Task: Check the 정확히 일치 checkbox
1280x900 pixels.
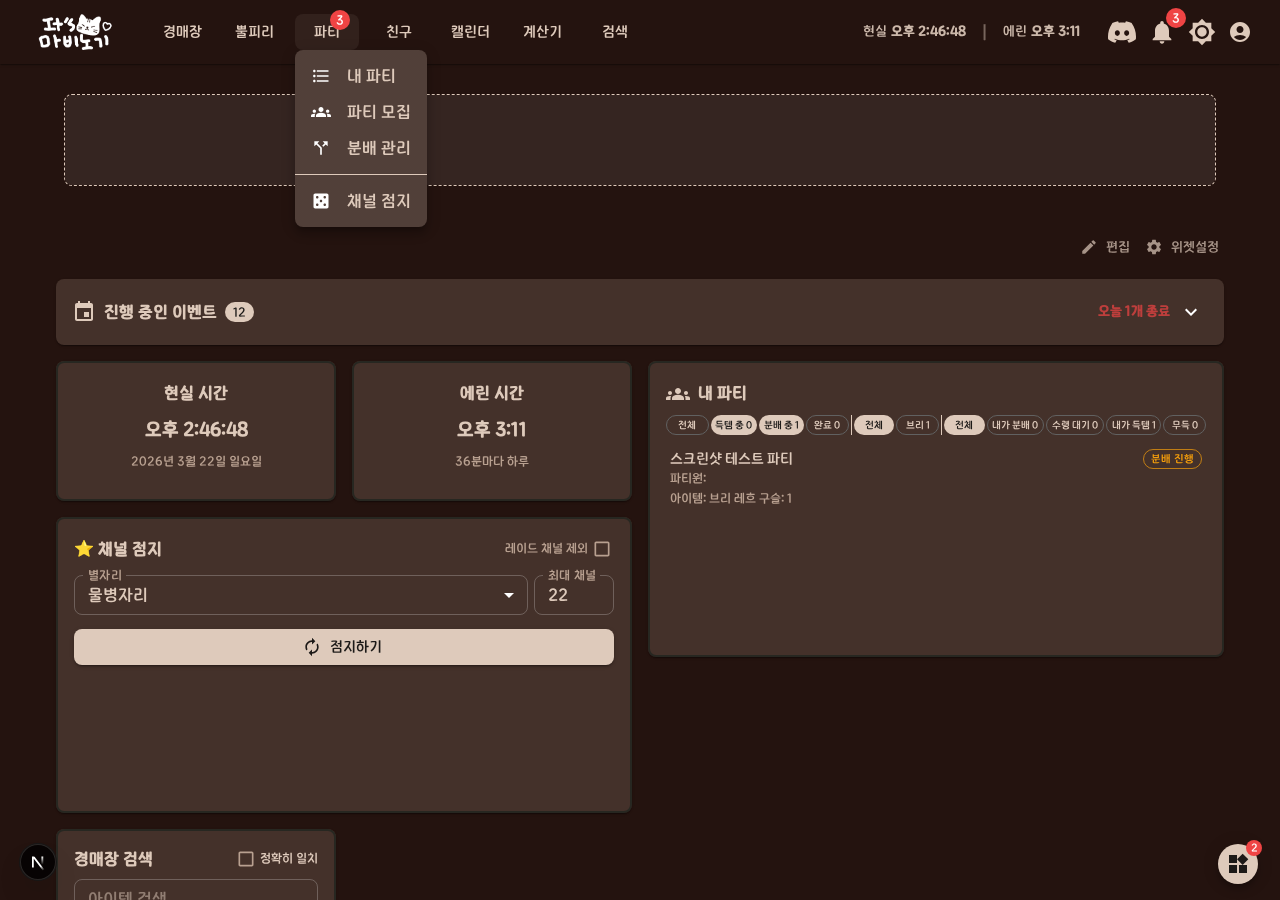Action: pyautogui.click(x=246, y=859)
